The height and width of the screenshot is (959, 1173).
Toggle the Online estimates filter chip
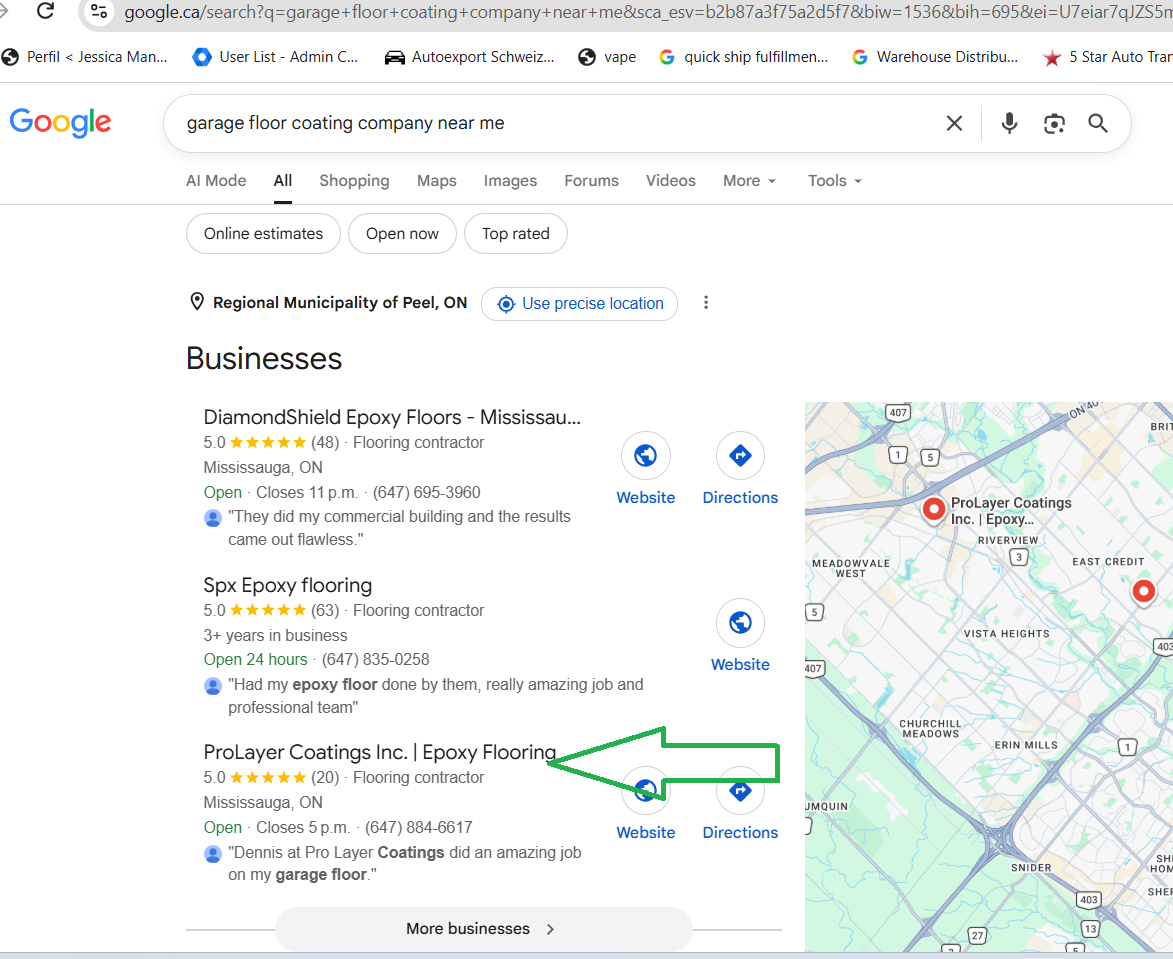(263, 233)
